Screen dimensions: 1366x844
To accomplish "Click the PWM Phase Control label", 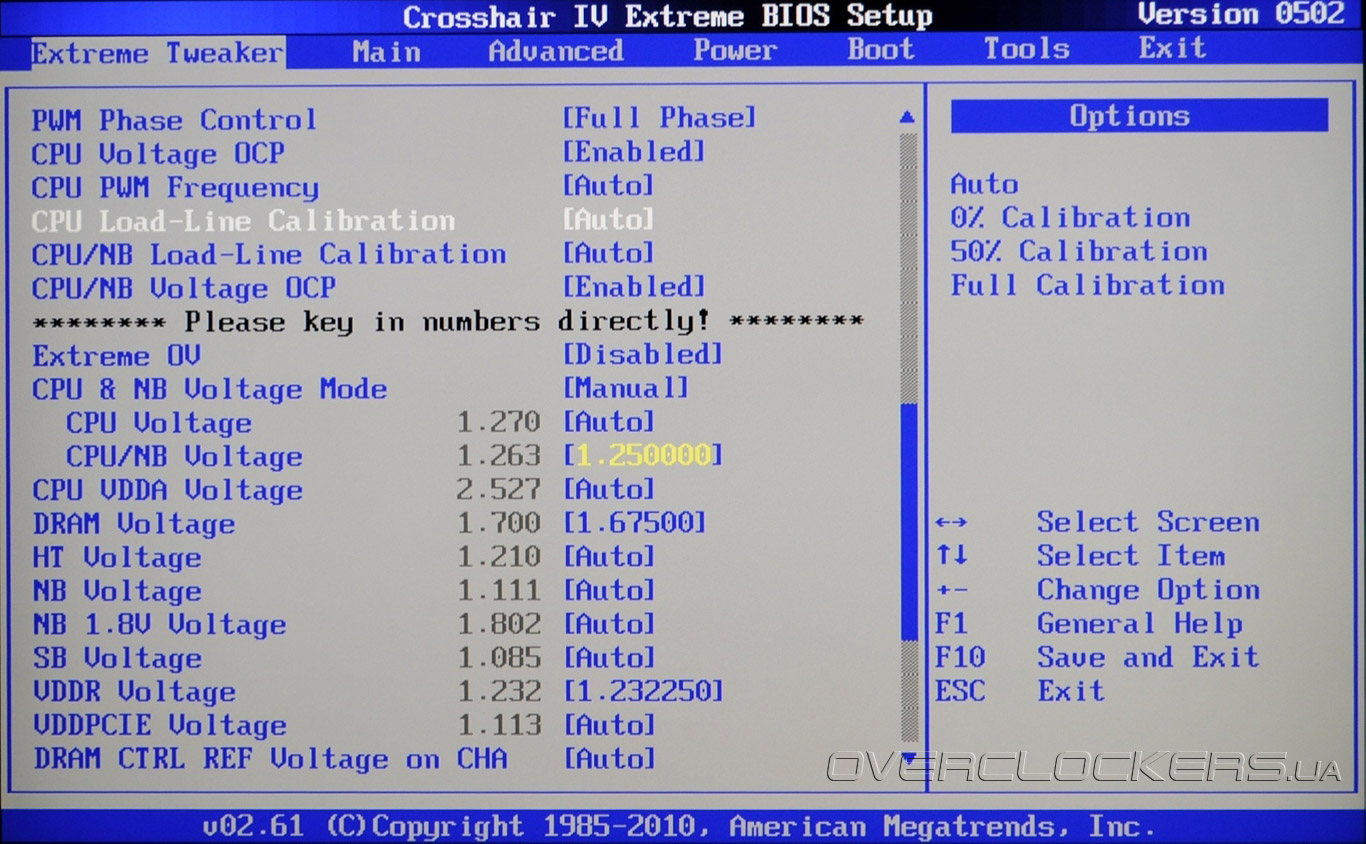I will coord(174,120).
